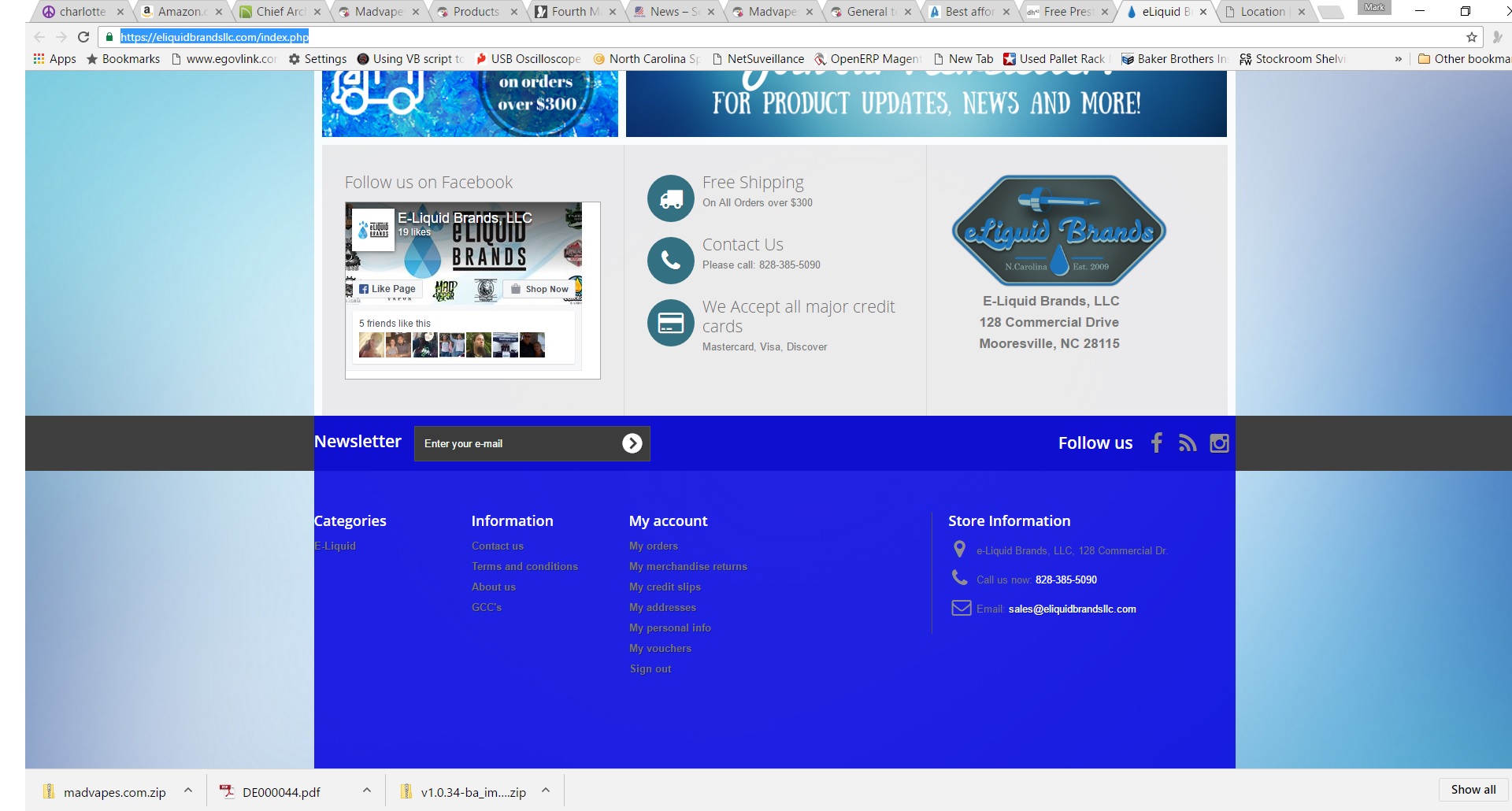Open the My account footer heading

click(x=668, y=520)
